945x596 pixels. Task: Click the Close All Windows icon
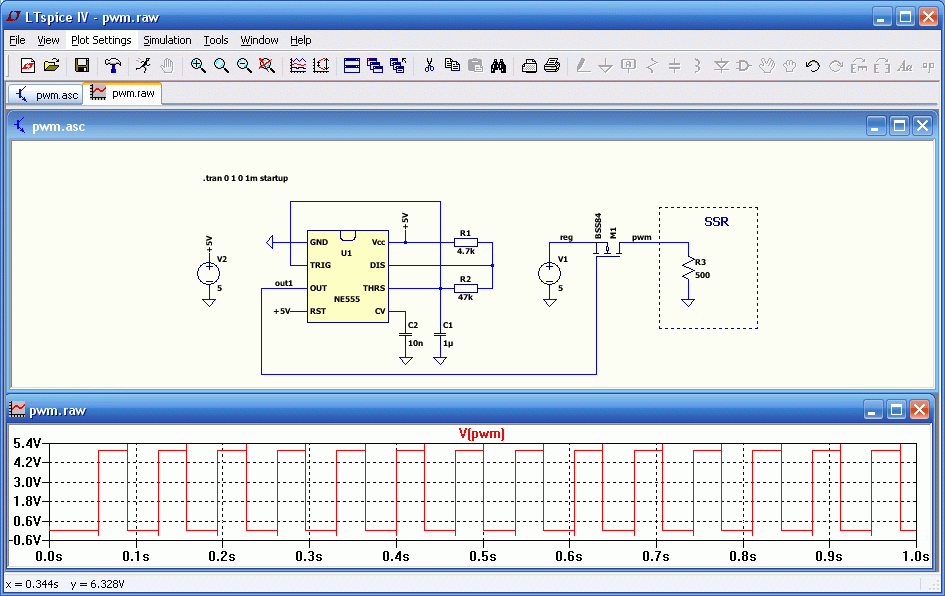(398, 65)
